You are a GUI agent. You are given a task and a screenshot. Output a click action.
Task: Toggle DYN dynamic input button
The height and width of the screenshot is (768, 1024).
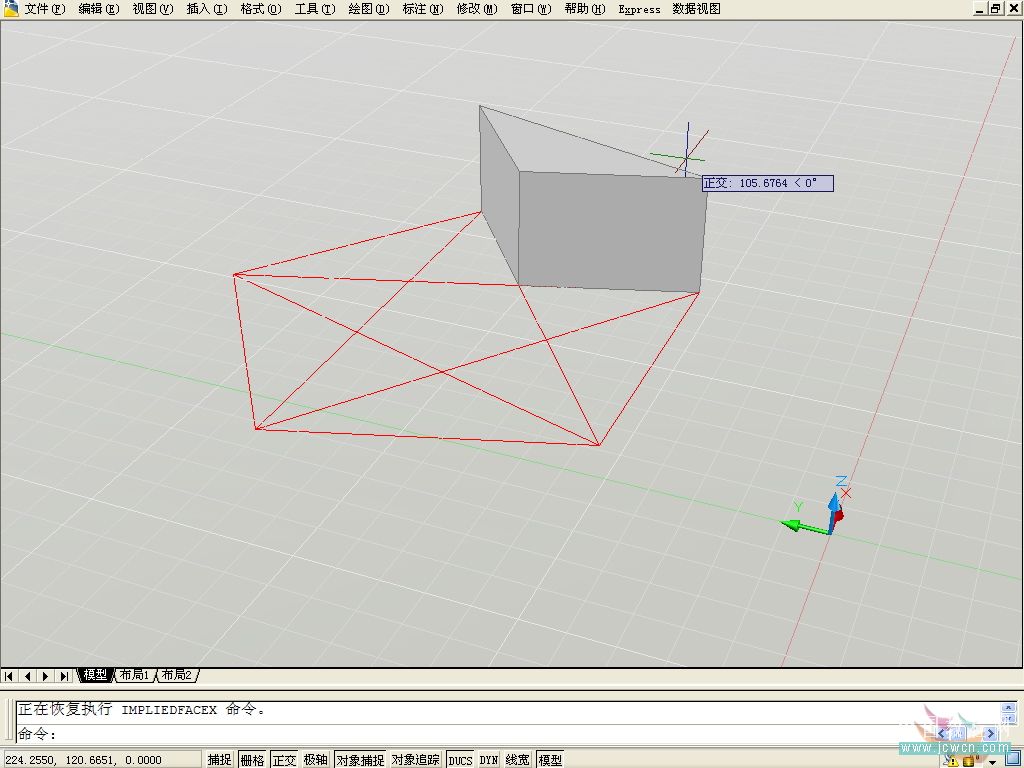coord(489,760)
